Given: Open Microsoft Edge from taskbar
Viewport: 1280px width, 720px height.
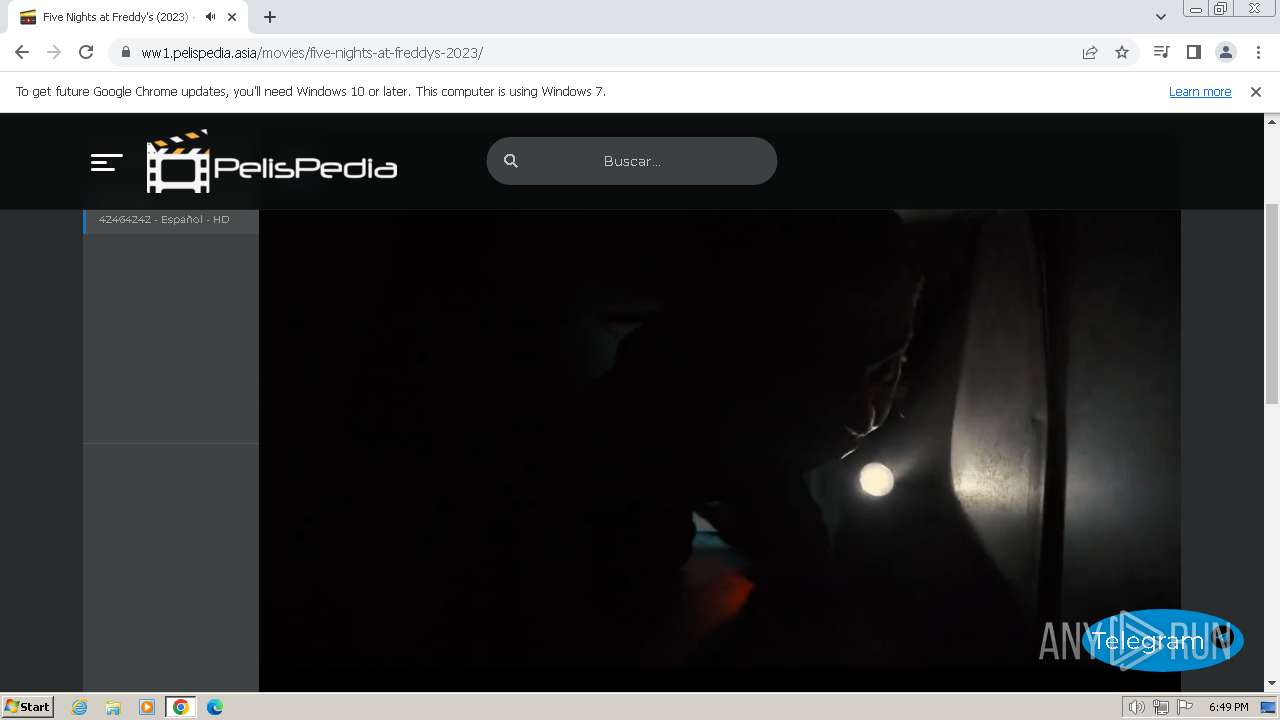Looking at the screenshot, I should [215, 707].
